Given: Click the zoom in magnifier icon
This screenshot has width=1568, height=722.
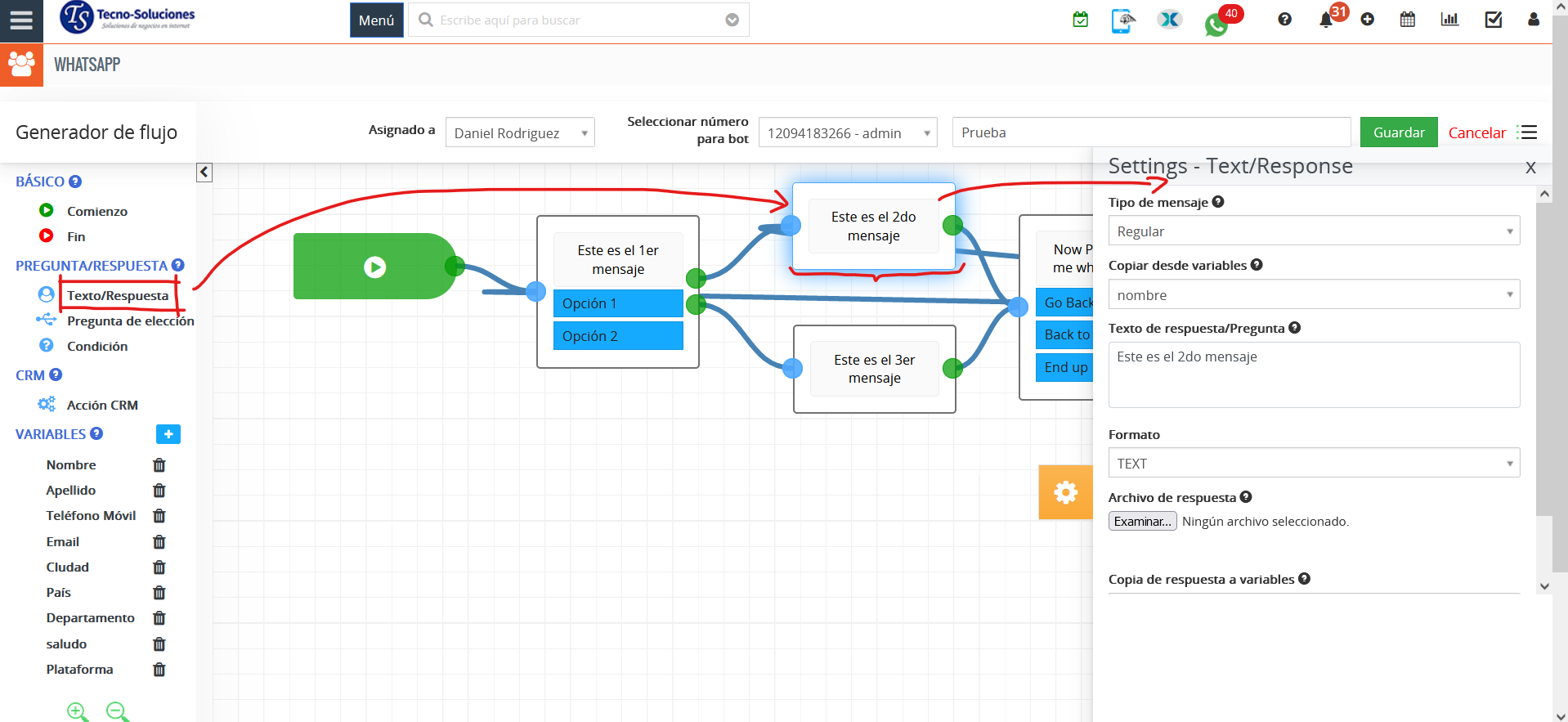Looking at the screenshot, I should (x=78, y=712).
